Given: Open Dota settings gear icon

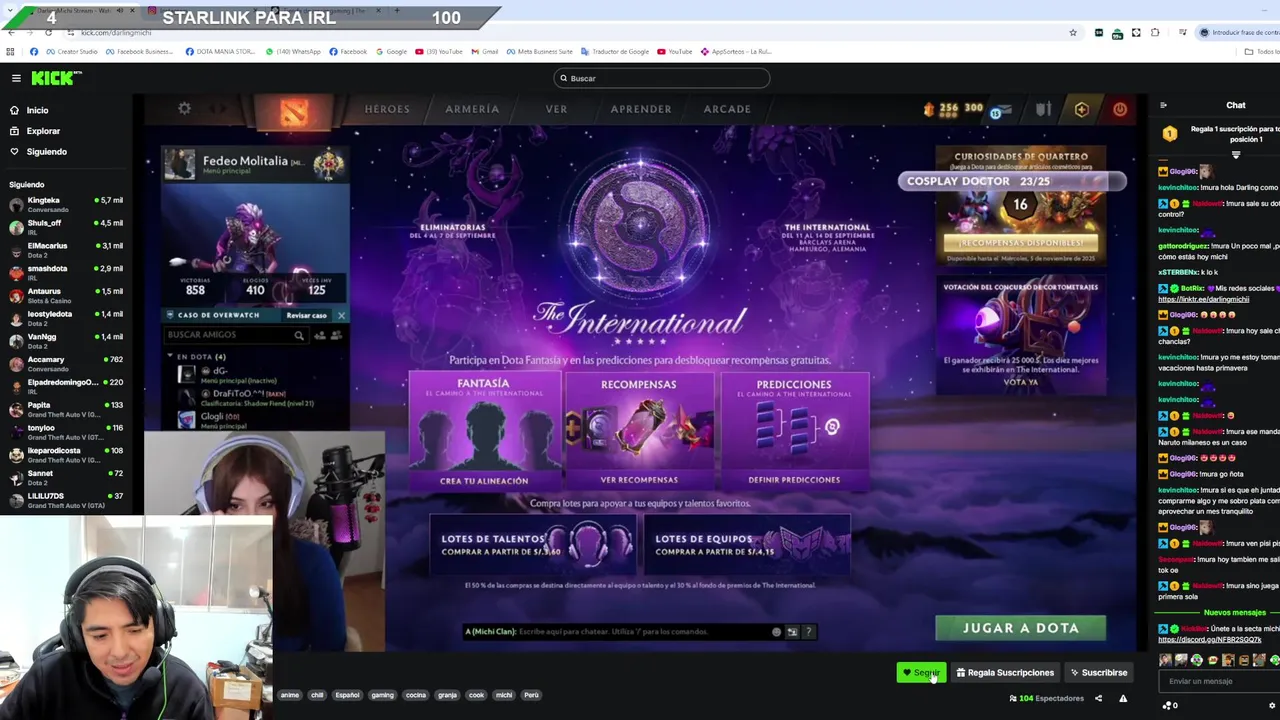Looking at the screenshot, I should 184,108.
